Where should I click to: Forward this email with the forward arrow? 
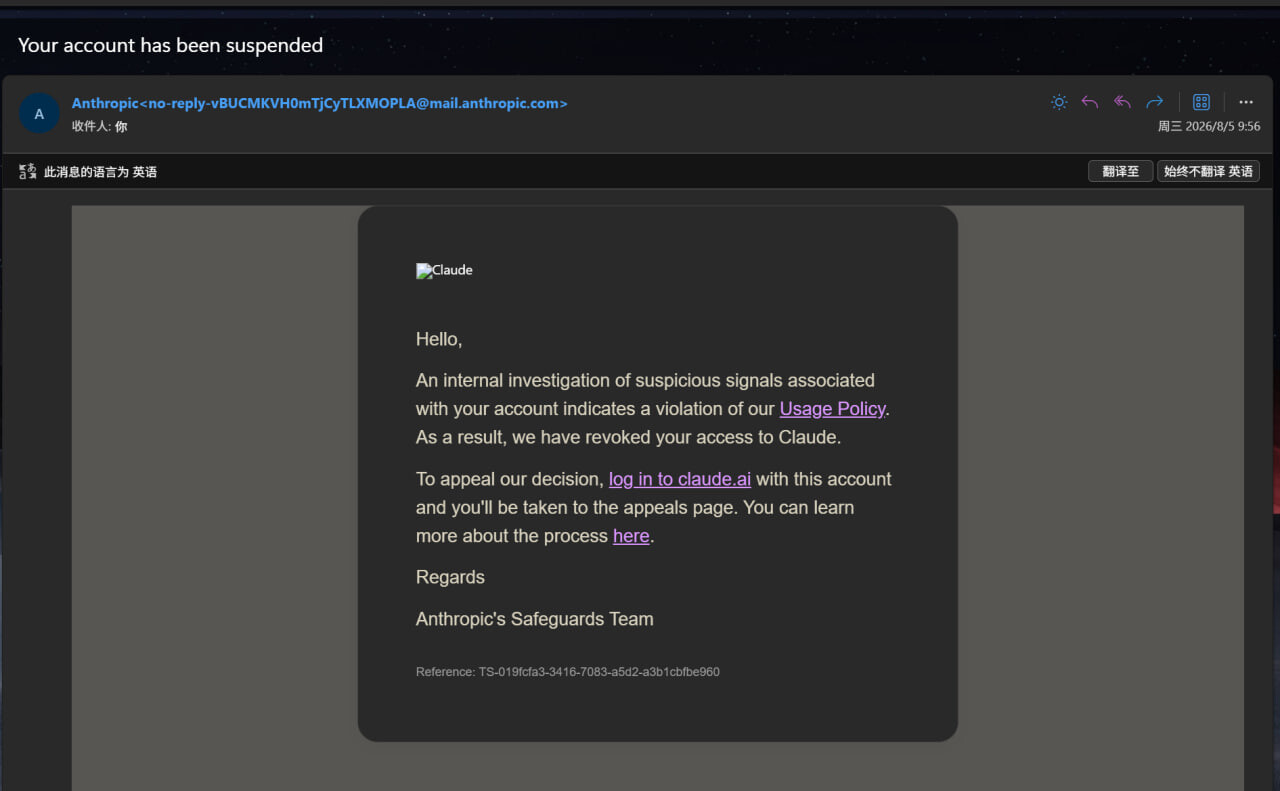coord(1155,102)
